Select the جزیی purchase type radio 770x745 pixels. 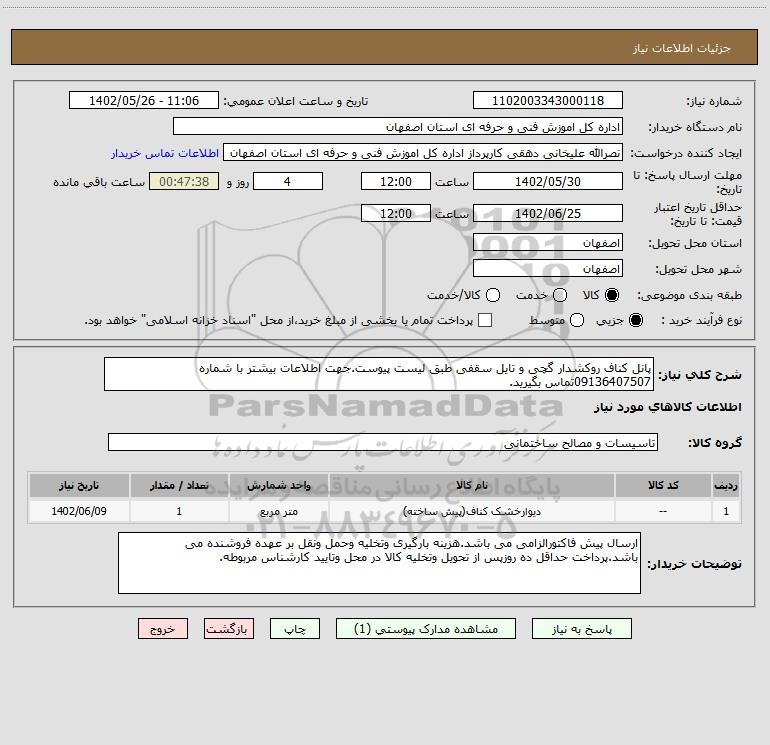635,320
